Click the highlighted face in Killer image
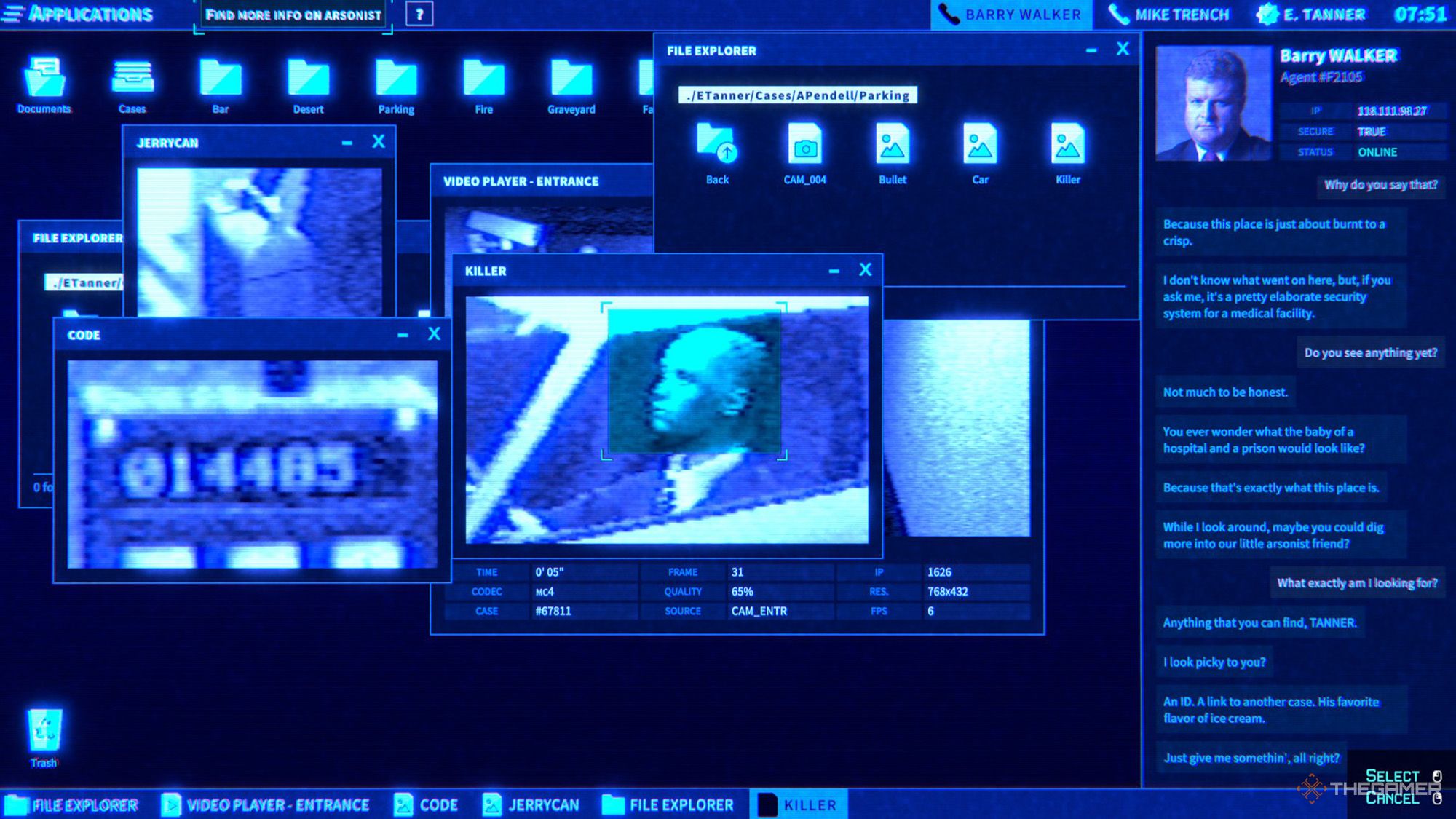This screenshot has height=819, width=1456. (x=694, y=381)
